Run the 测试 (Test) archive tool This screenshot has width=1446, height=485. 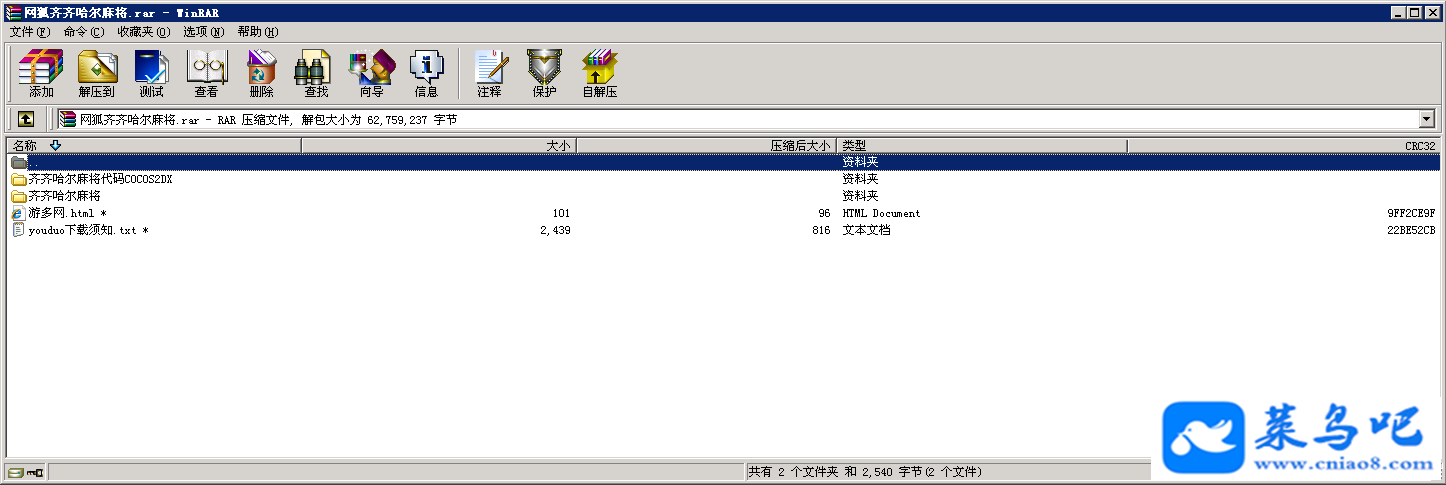tap(151, 74)
